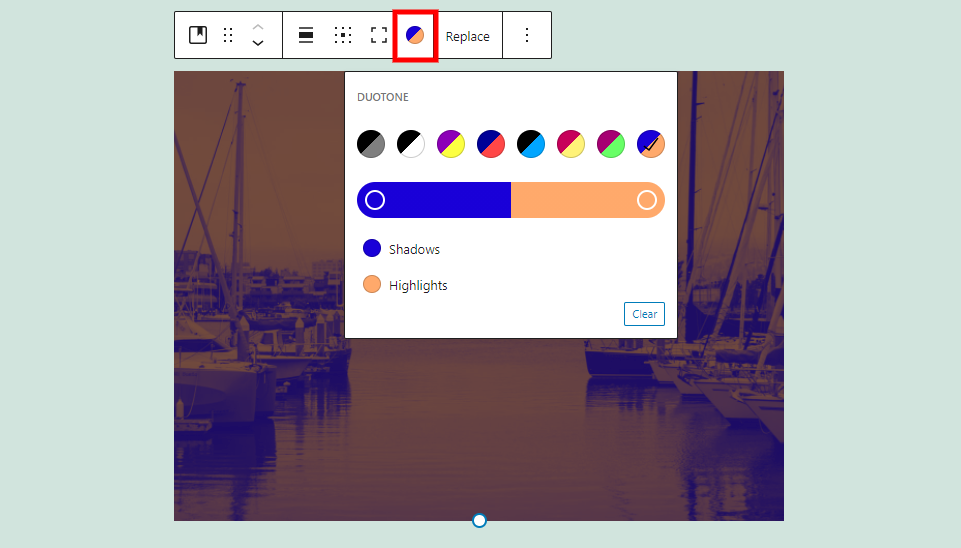Pick the black and blue duotone preset
961x548 pixels.
point(531,144)
